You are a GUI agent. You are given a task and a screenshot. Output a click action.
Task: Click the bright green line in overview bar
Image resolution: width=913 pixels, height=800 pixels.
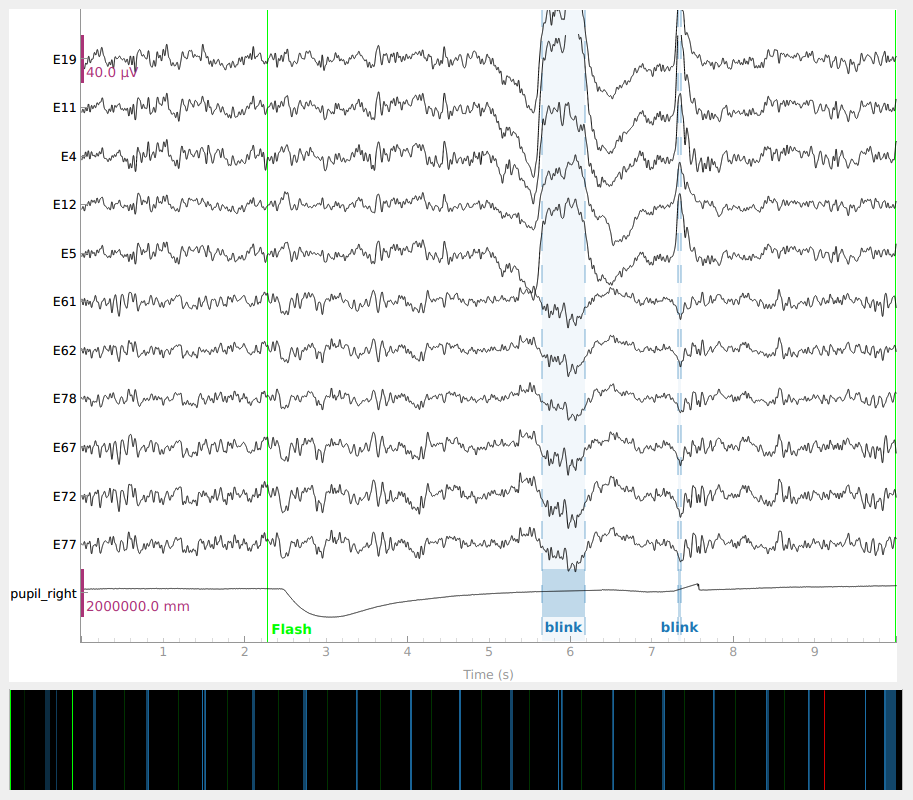pyautogui.click(x=73, y=739)
